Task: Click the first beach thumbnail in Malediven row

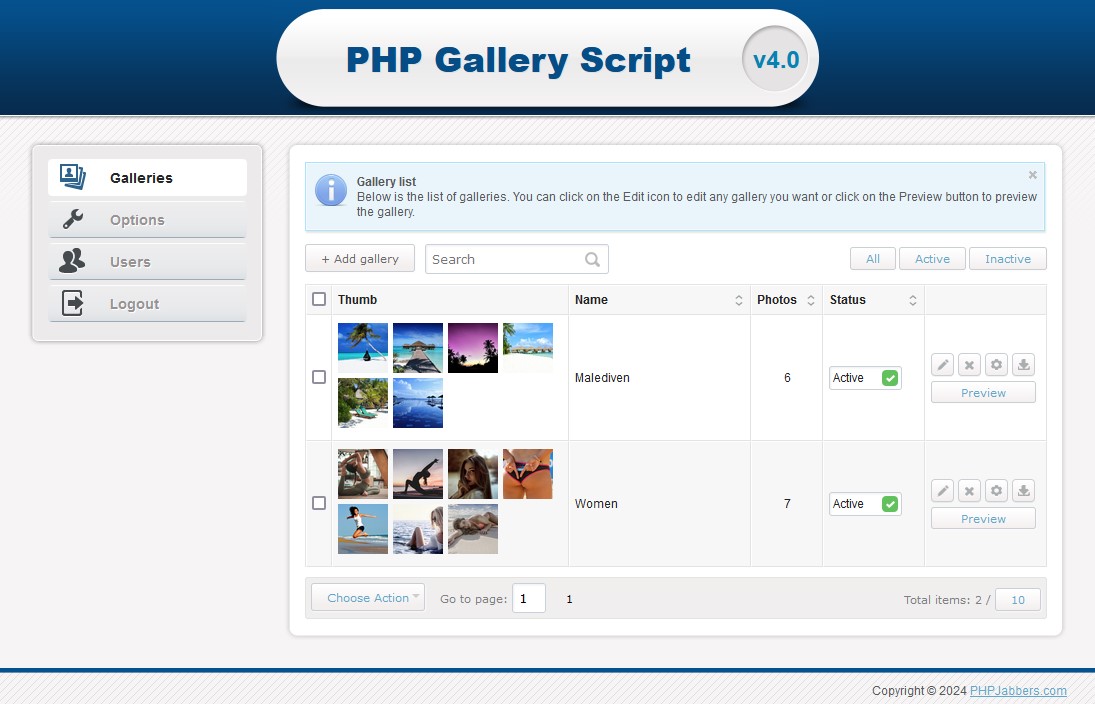Action: [x=363, y=347]
